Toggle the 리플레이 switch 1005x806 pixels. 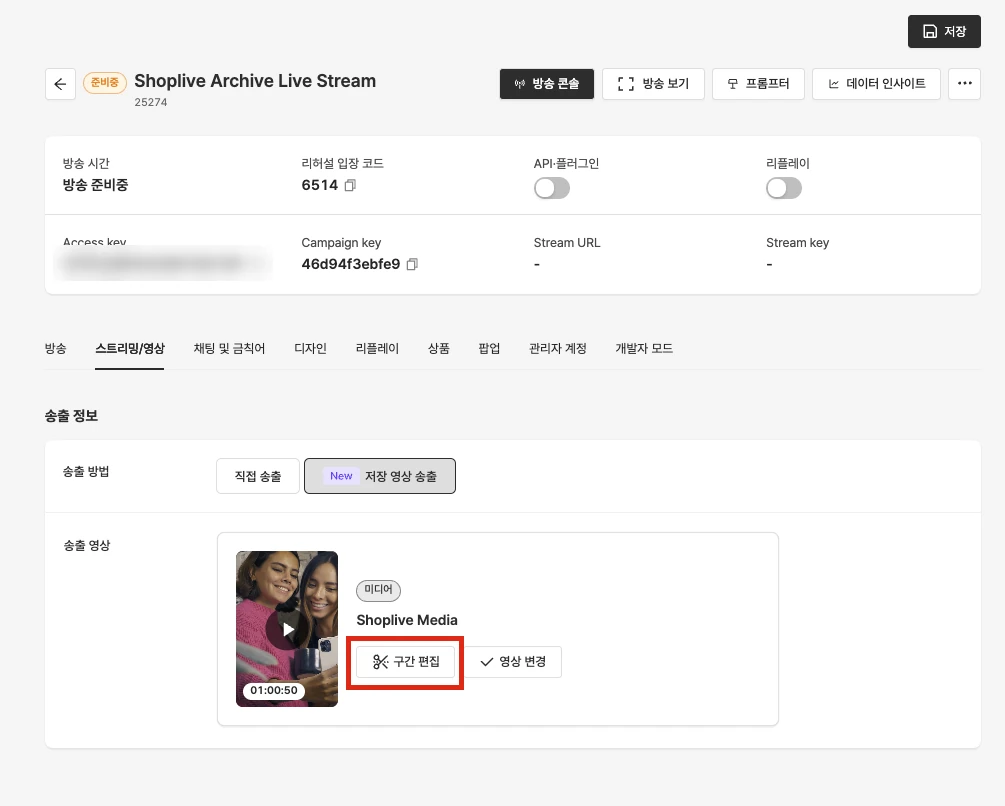(x=784, y=188)
